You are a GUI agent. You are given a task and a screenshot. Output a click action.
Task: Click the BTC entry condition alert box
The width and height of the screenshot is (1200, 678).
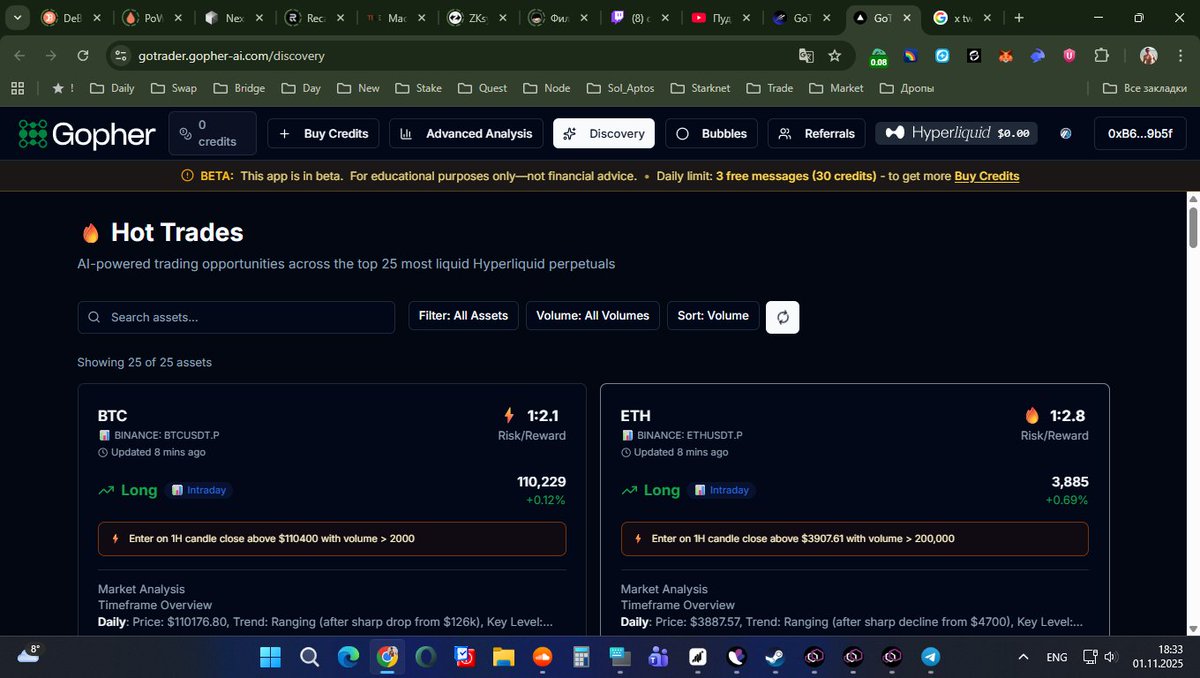[x=332, y=539]
